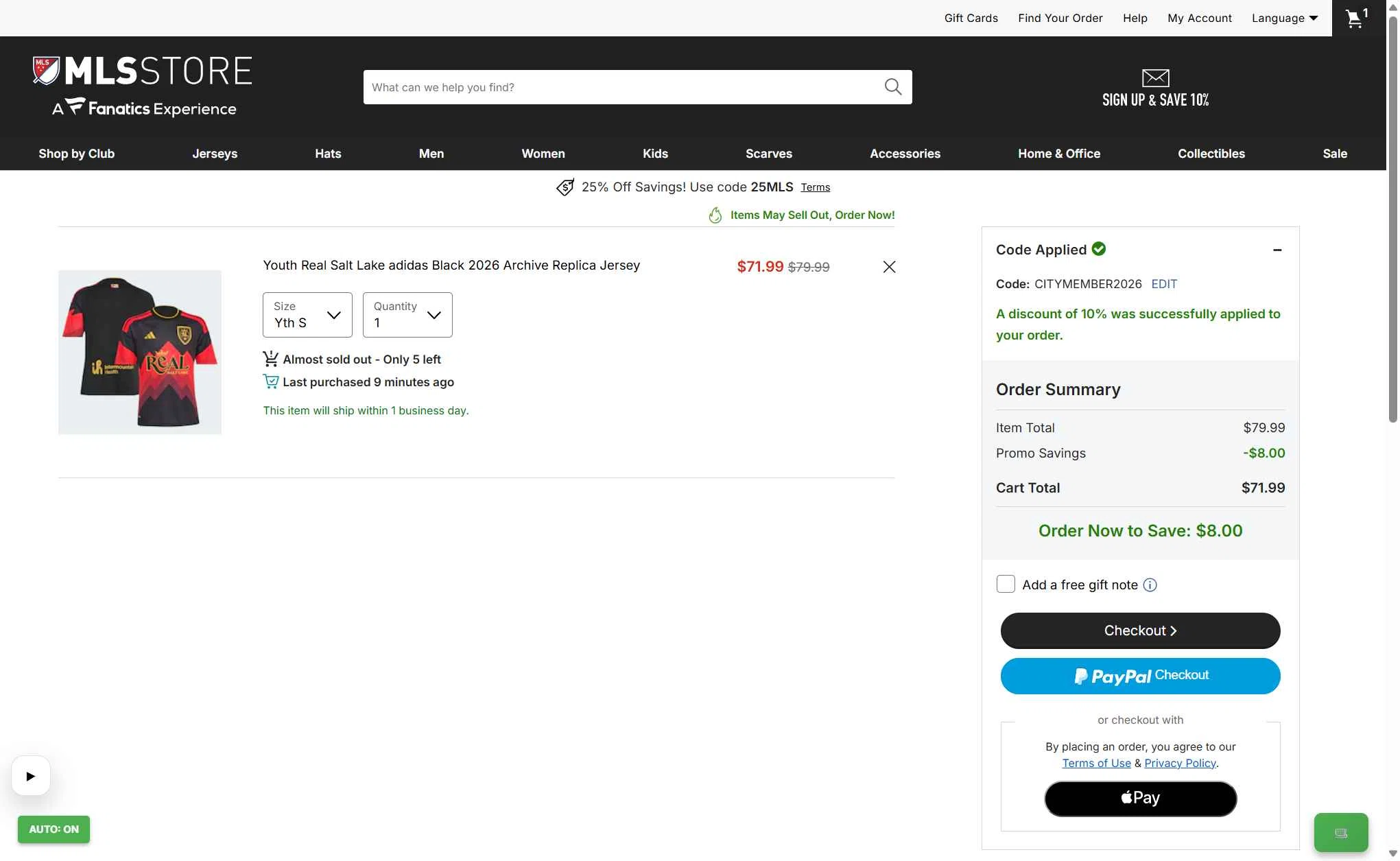1400x861 pixels.
Task: Click the flame sell-out icon
Action: (715, 215)
